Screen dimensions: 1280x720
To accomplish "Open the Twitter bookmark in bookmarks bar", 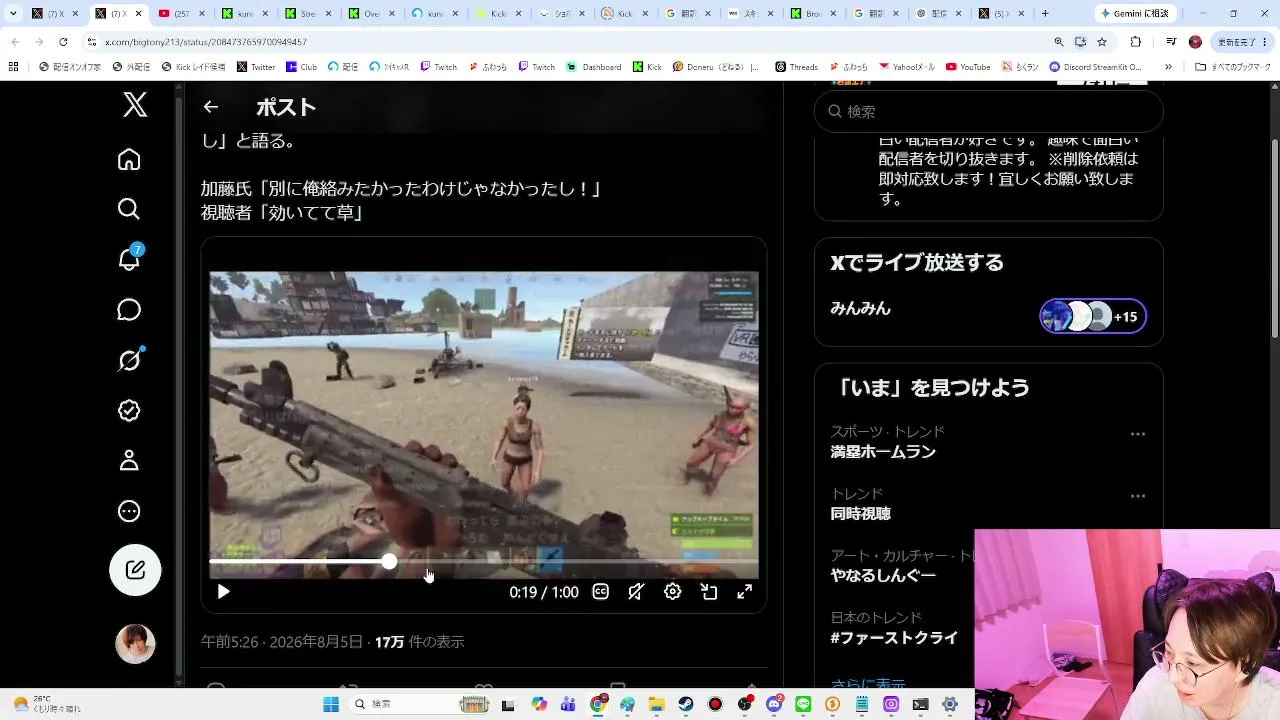I will point(256,67).
